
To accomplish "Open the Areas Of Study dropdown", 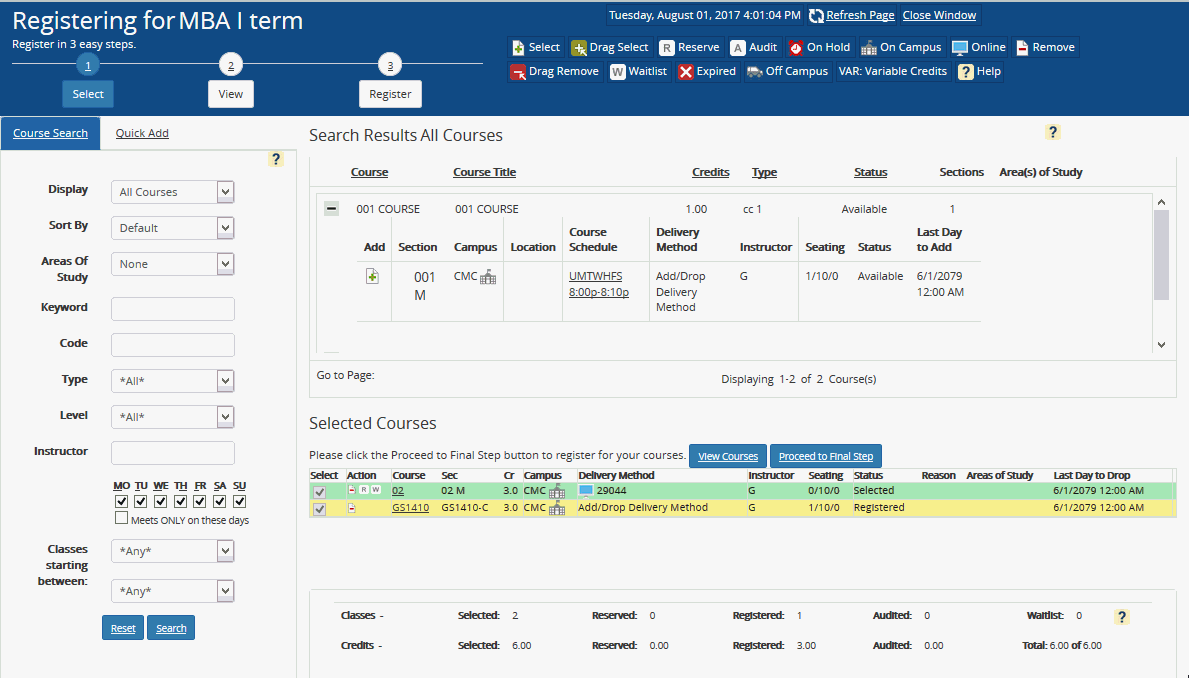I will coord(172,264).
